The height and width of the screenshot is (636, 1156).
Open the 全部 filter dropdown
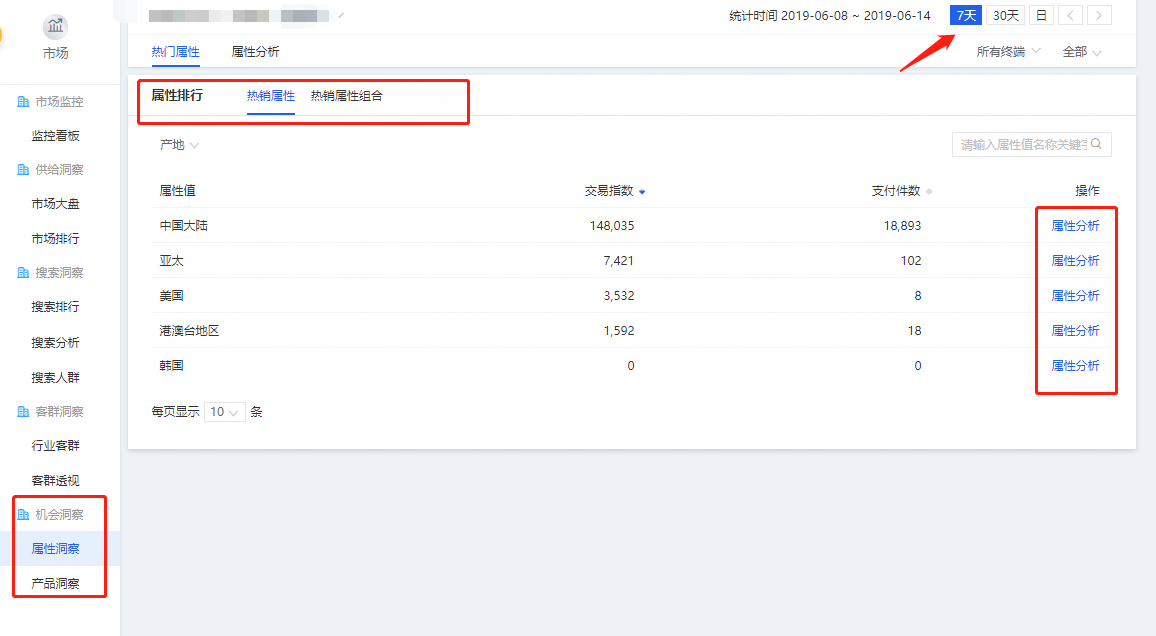(x=1082, y=52)
